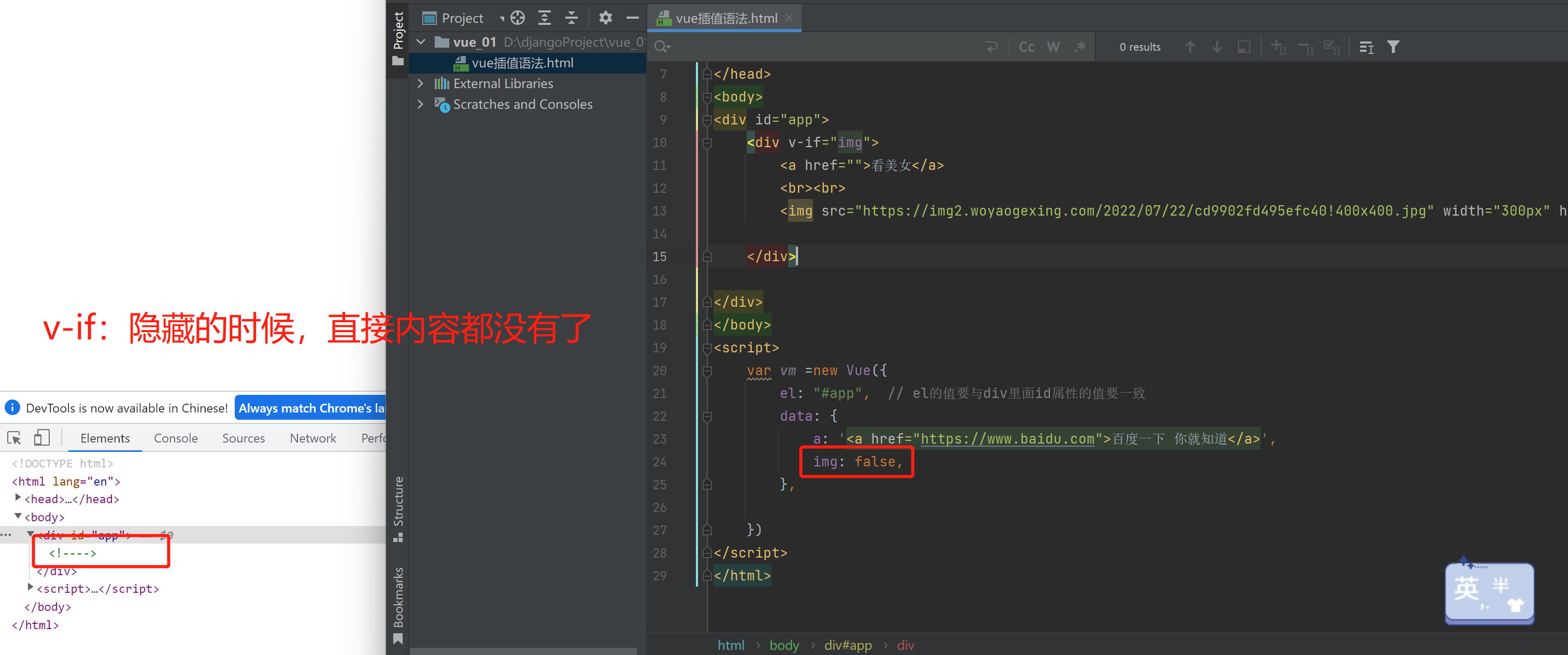The height and width of the screenshot is (655, 1568).
Task: Click the Expand All icon in Project panel
Action: [x=545, y=18]
